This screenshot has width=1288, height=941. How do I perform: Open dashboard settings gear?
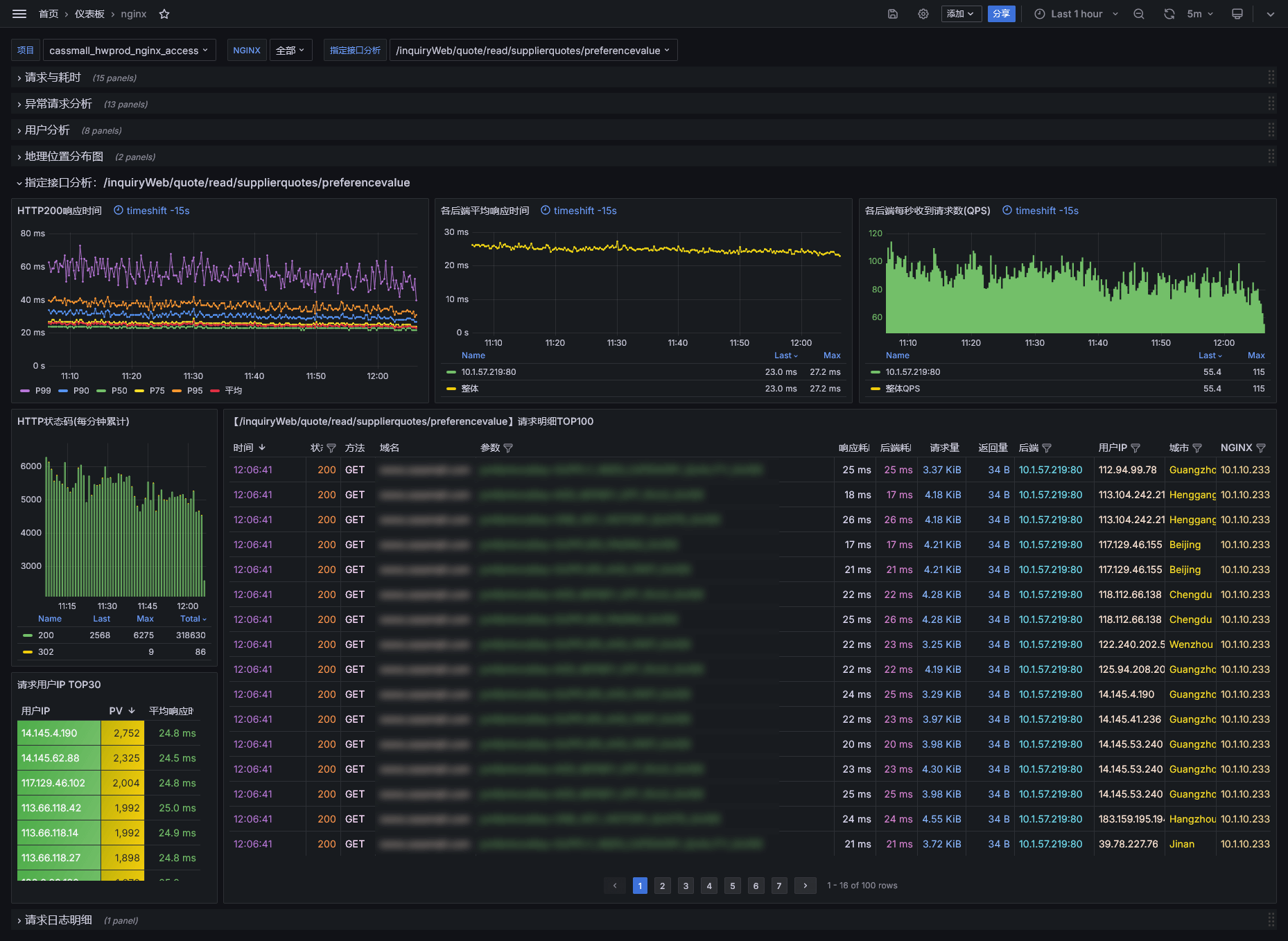click(923, 14)
